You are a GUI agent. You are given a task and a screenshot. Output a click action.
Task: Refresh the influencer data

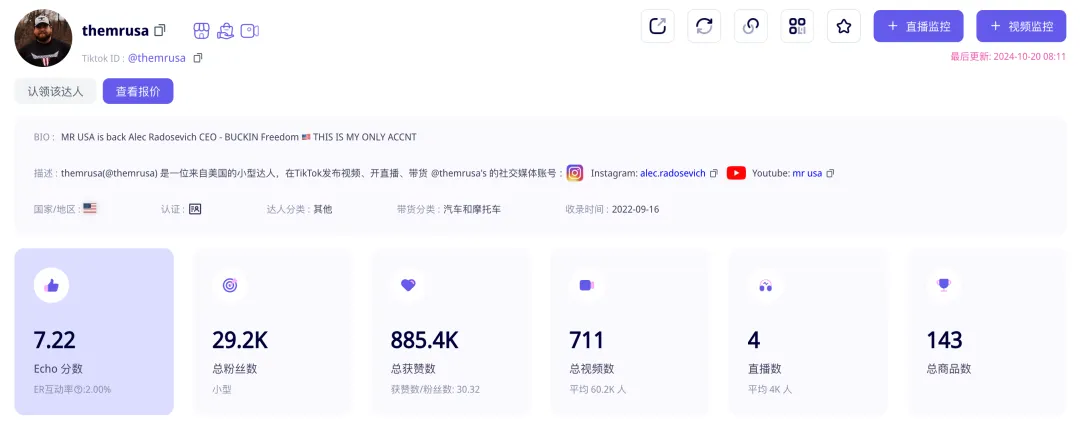coord(704,26)
